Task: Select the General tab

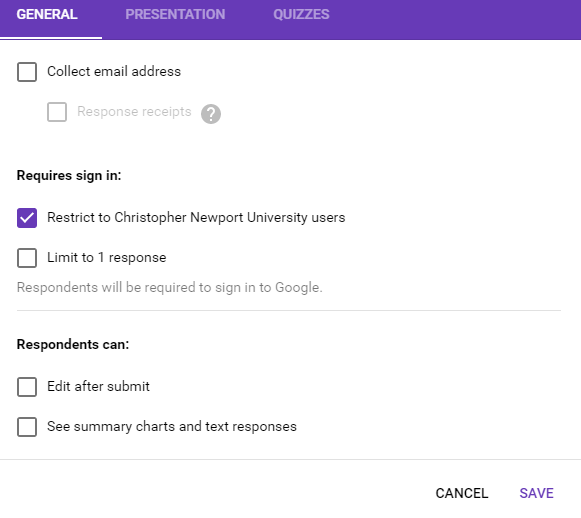Action: point(47,14)
